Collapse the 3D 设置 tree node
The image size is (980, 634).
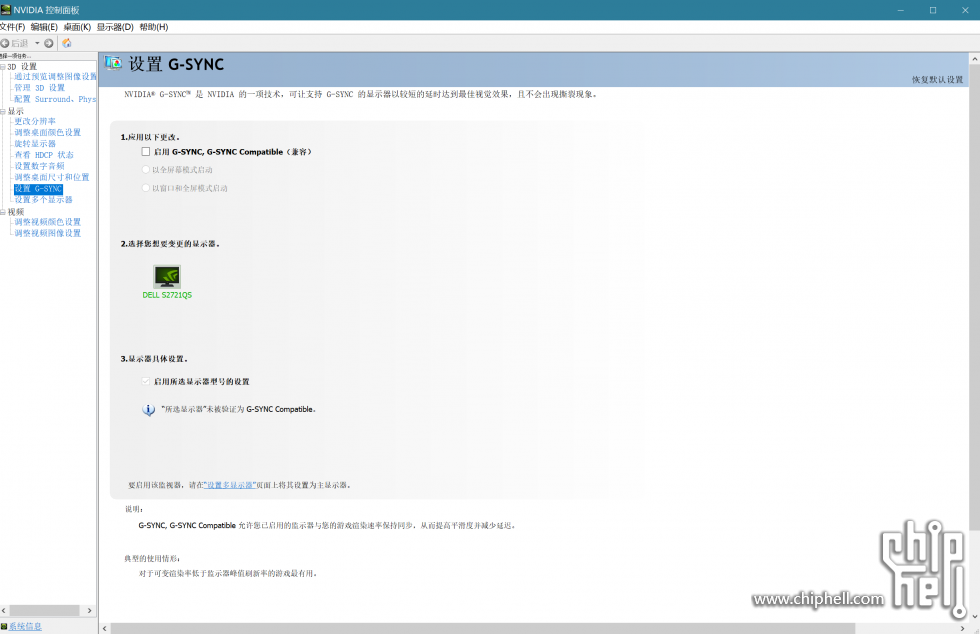point(2,66)
